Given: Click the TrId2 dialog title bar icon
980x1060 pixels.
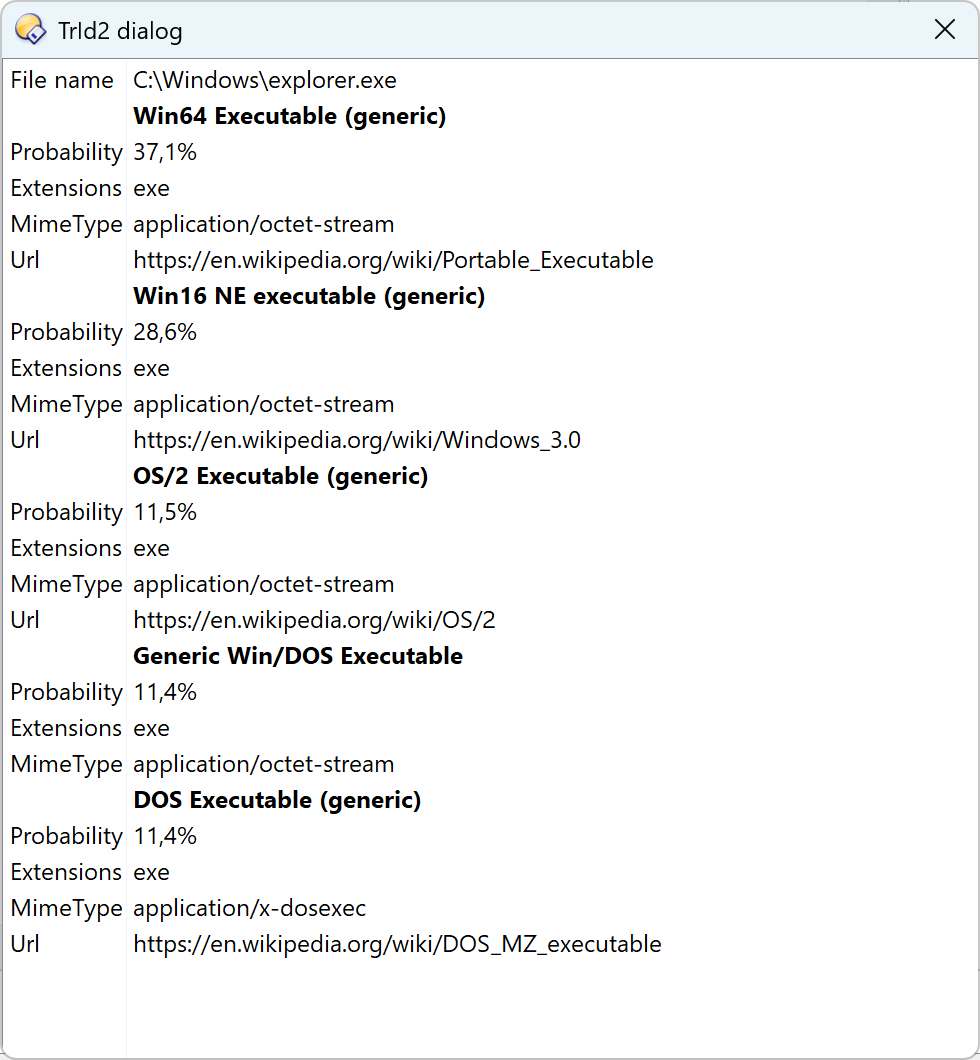Looking at the screenshot, I should tap(30, 30).
